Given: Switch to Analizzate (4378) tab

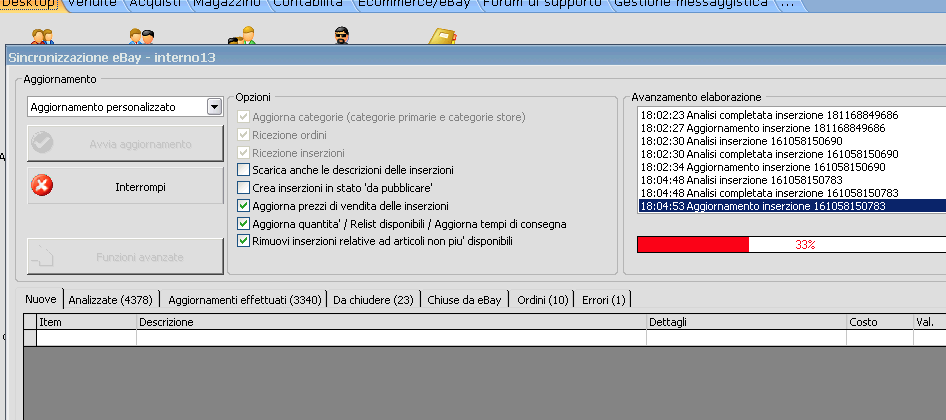Looking at the screenshot, I should [x=112, y=299].
